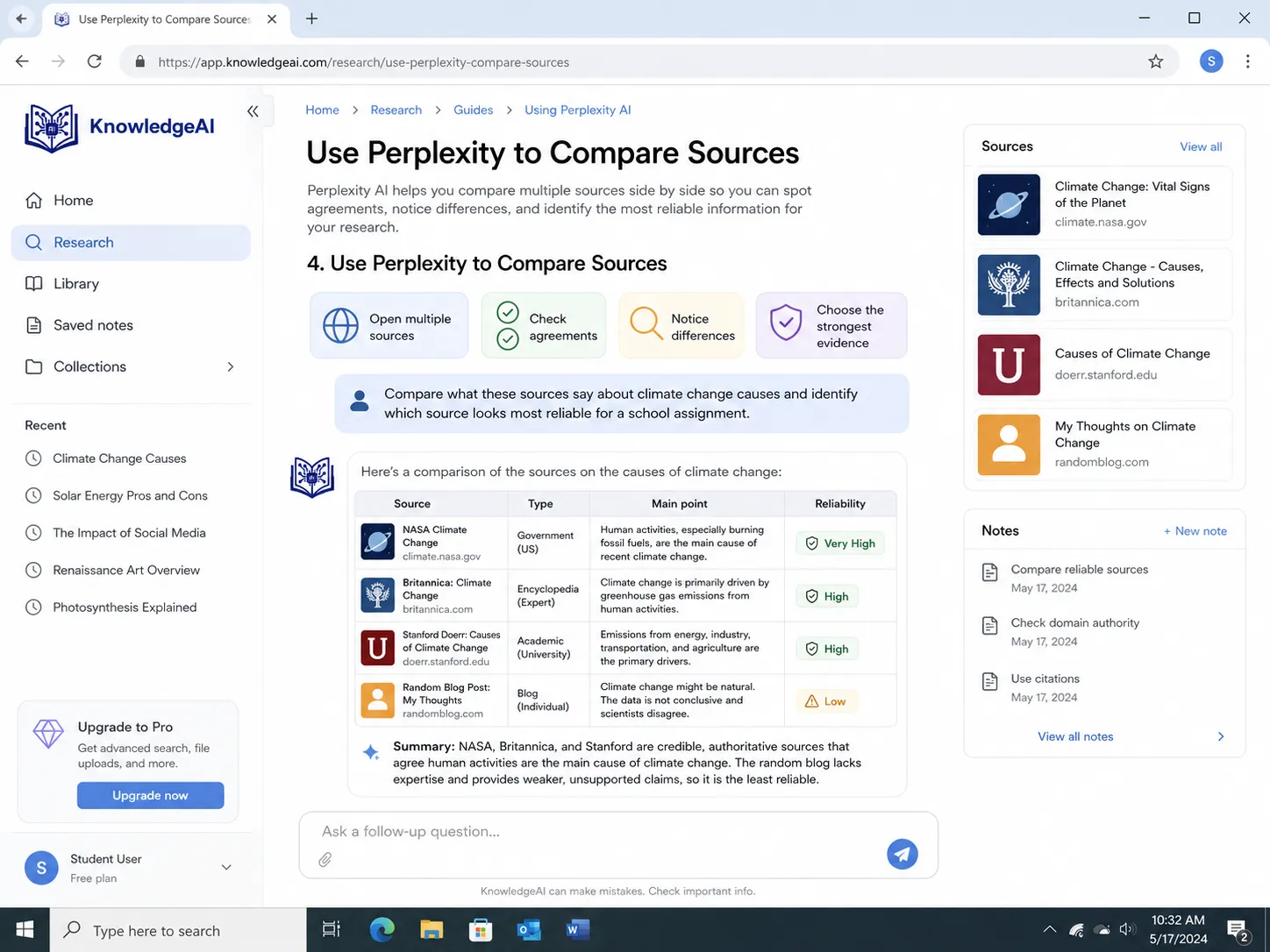This screenshot has height=952, width=1270.
Task: Click View all notes link
Action: (x=1075, y=736)
